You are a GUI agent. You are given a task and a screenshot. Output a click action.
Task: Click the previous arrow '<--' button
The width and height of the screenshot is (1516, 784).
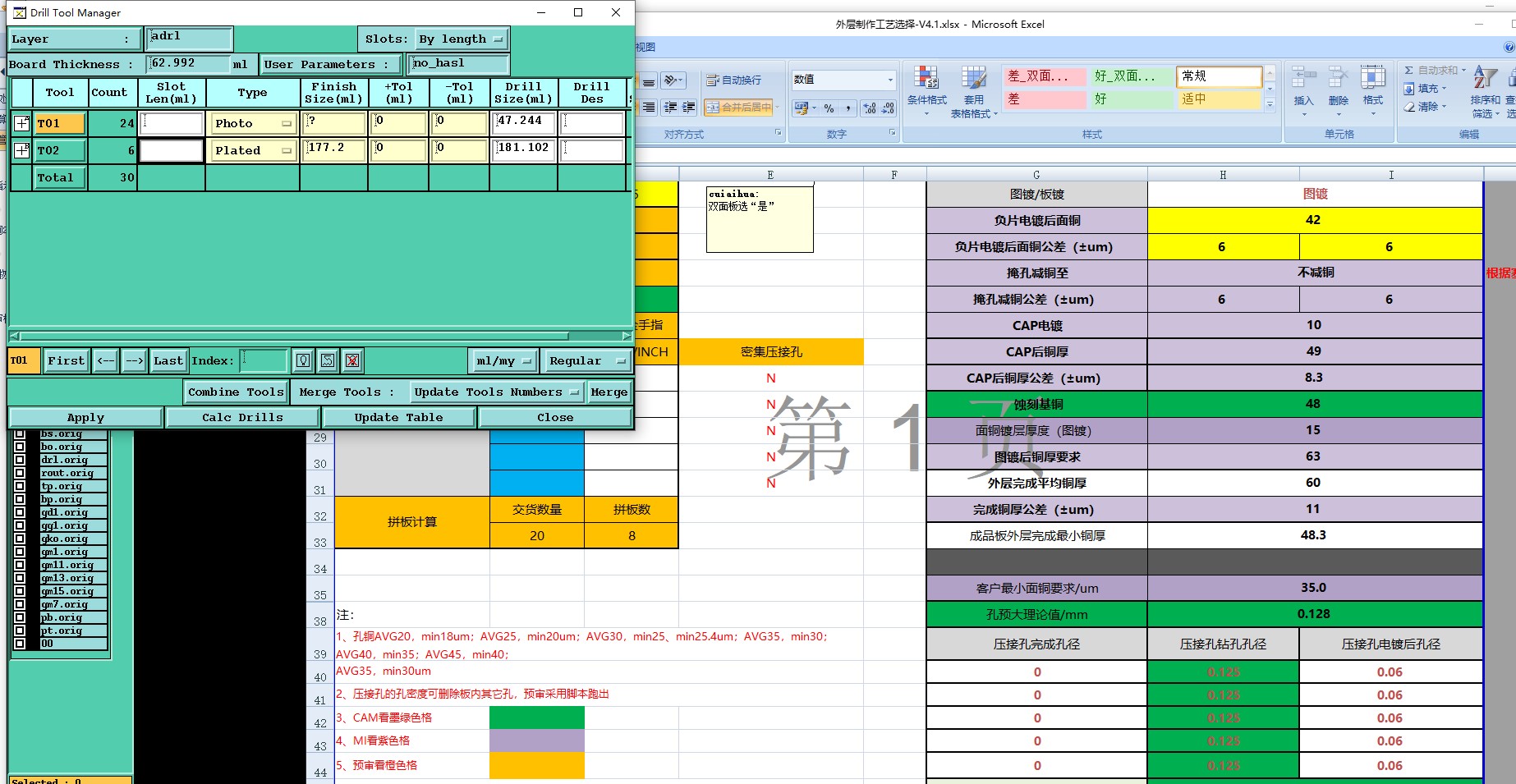(x=106, y=360)
